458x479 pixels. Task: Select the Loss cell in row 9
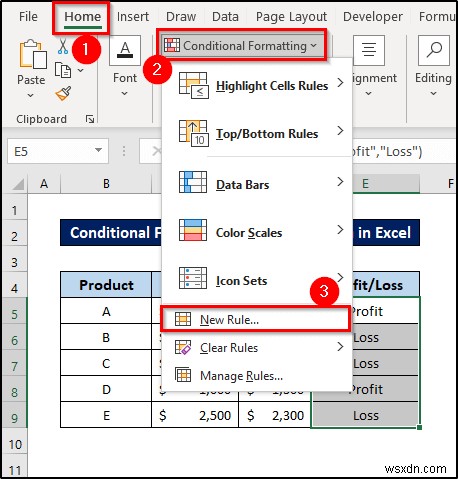(x=366, y=415)
